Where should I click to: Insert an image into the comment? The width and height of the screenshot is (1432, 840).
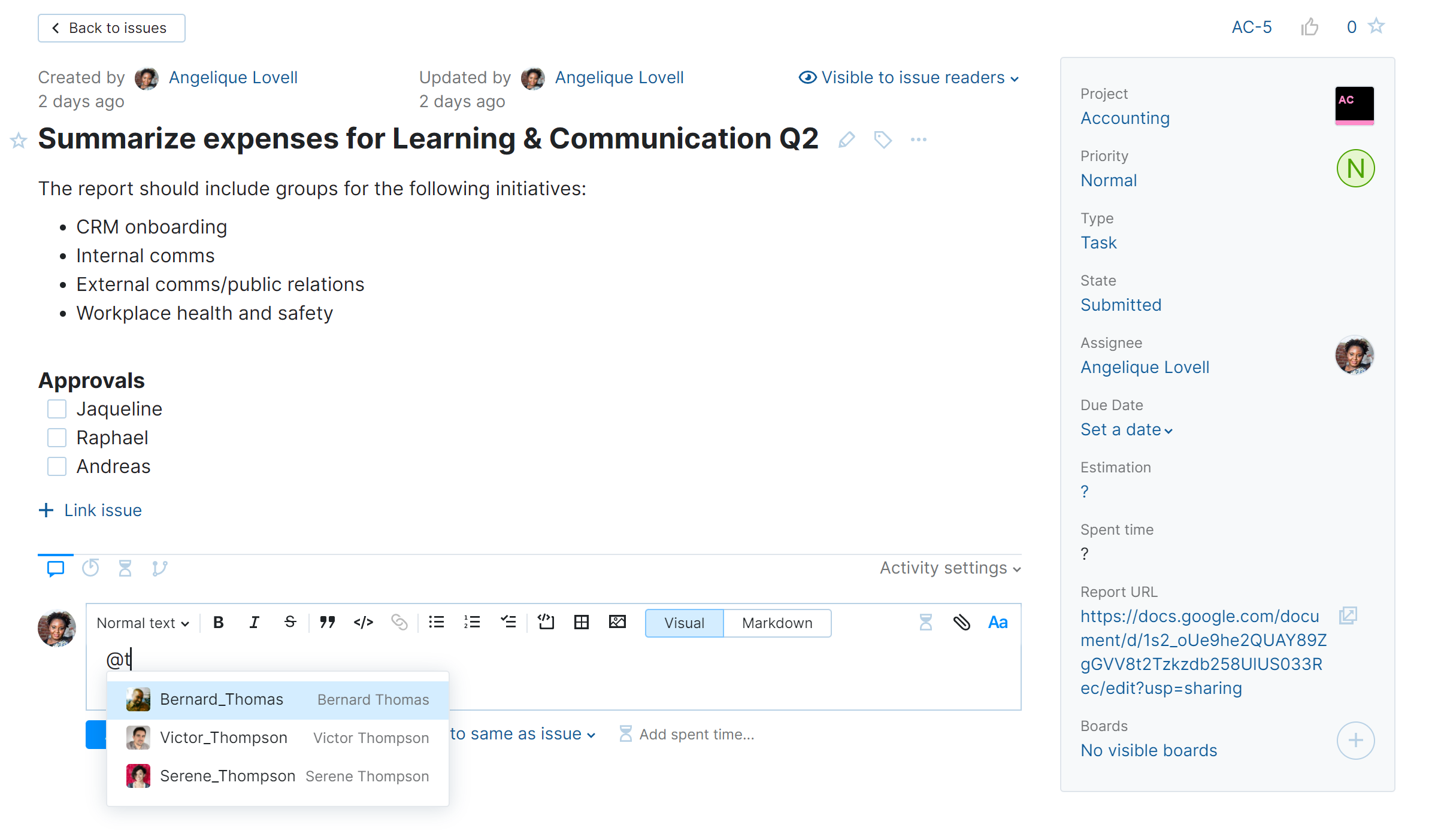pyautogui.click(x=617, y=623)
